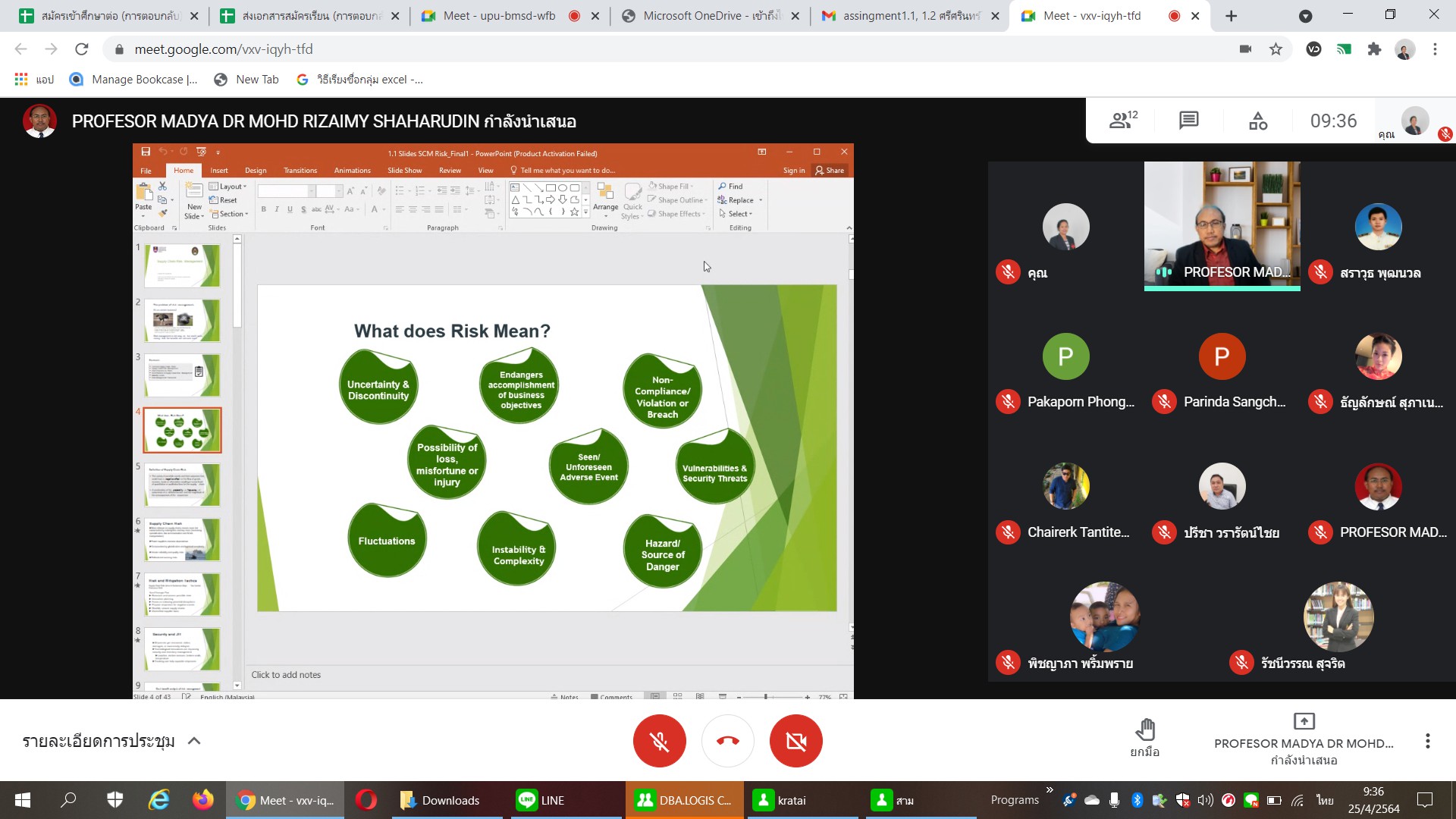Screen dimensions: 1456x819
Task: Open more options three-dot menu
Action: pyautogui.click(x=1427, y=741)
